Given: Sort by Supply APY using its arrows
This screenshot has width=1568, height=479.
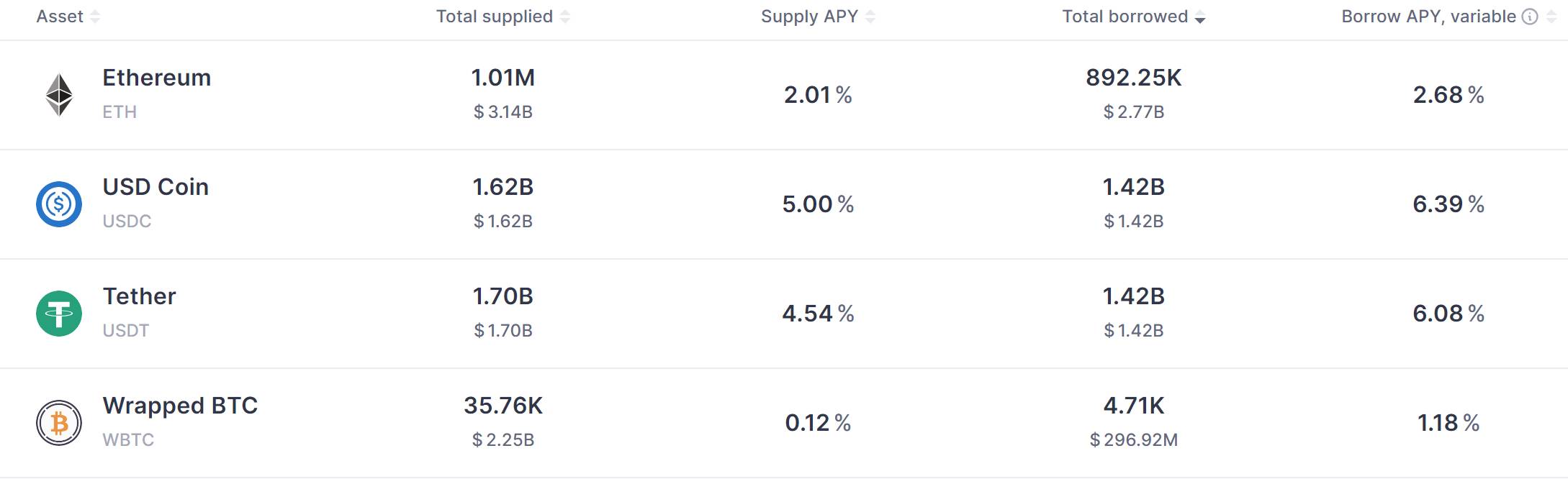Looking at the screenshot, I should (870, 17).
